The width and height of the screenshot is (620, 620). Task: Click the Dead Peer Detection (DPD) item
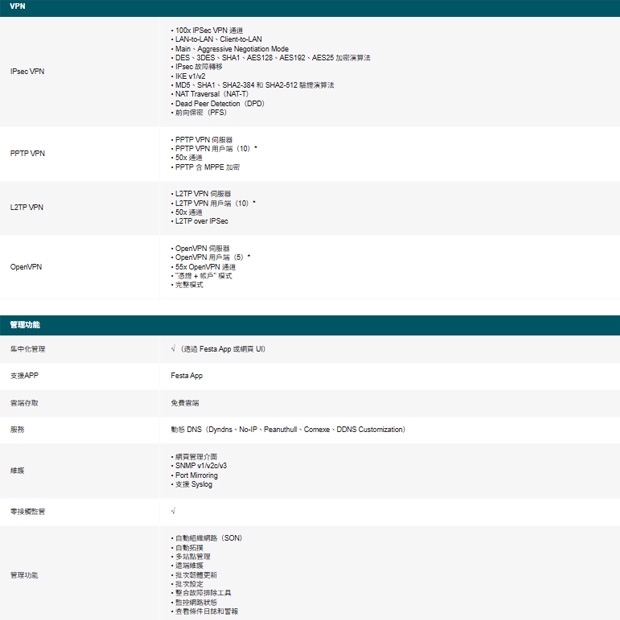219,103
